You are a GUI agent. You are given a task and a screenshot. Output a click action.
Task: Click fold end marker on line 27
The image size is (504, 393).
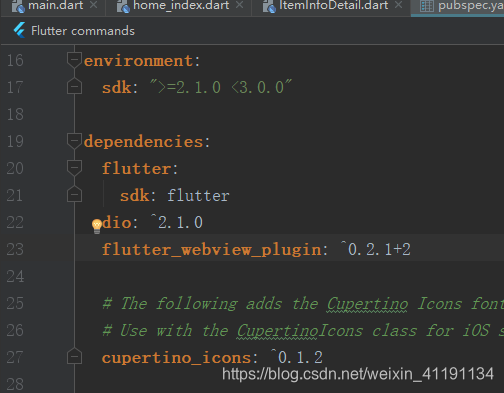click(74, 356)
